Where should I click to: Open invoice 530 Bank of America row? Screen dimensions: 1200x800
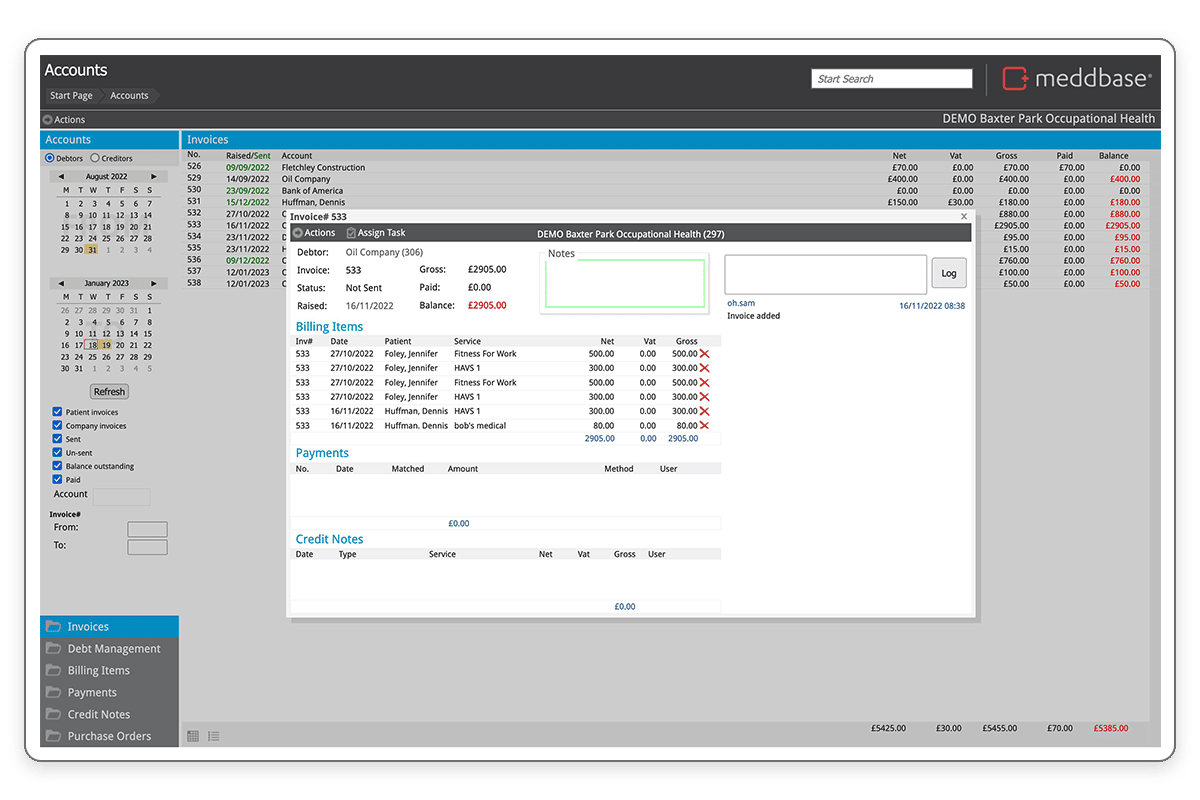coord(664,191)
